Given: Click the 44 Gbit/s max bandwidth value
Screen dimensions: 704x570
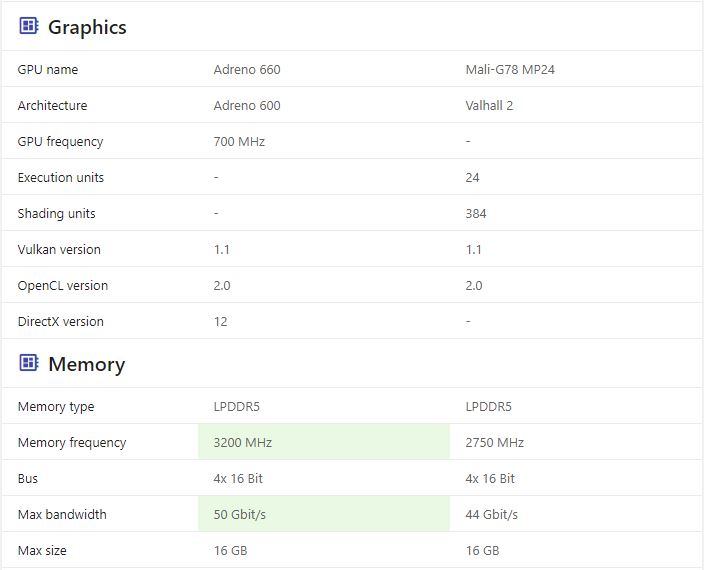Looking at the screenshot, I should tap(492, 514).
